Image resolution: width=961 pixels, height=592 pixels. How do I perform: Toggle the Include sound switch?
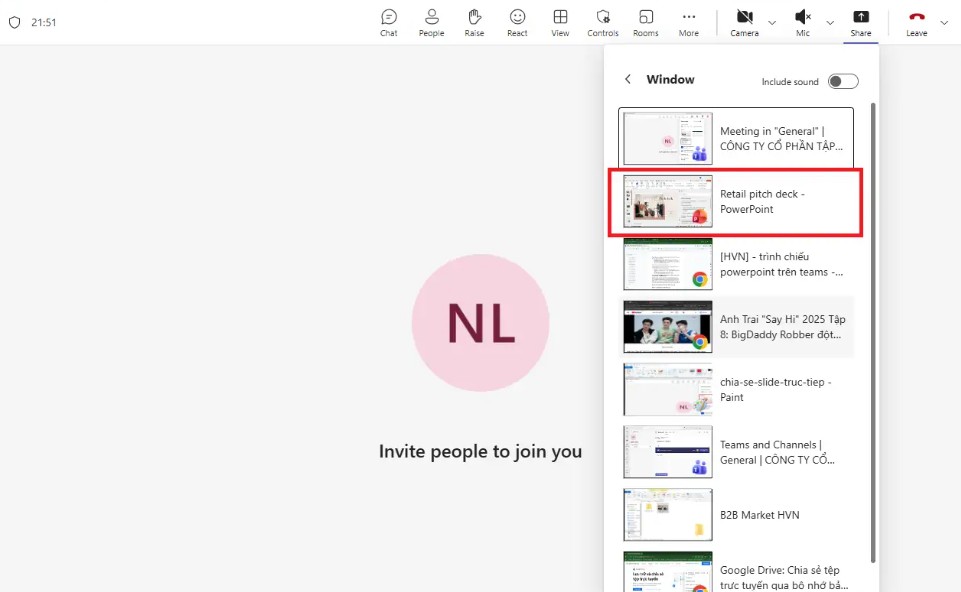(x=842, y=82)
